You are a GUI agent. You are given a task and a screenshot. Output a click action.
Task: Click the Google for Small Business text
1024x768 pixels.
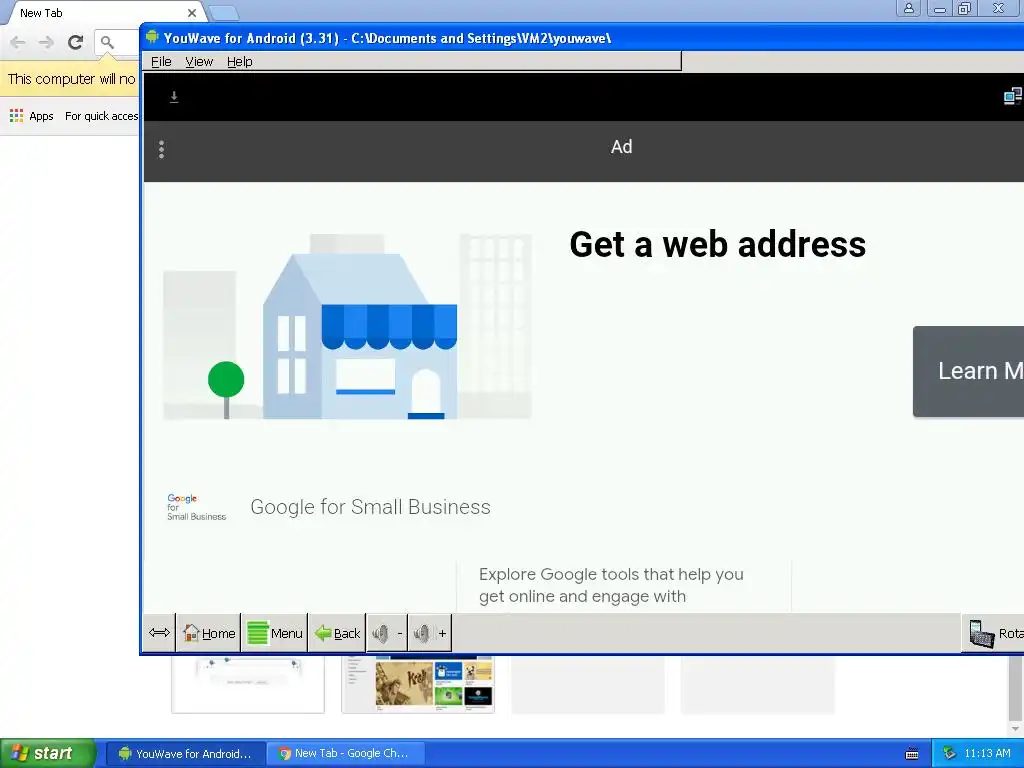click(x=370, y=507)
